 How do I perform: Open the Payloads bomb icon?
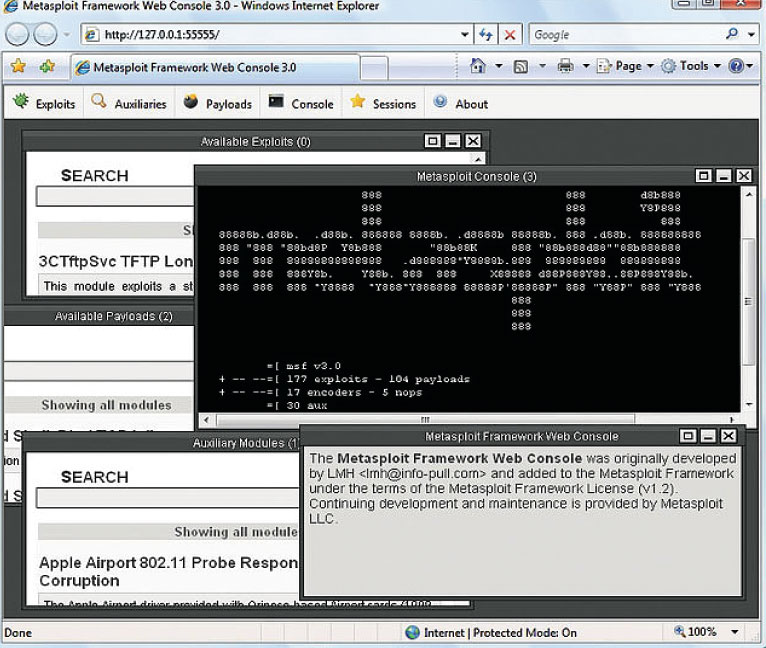[x=191, y=102]
